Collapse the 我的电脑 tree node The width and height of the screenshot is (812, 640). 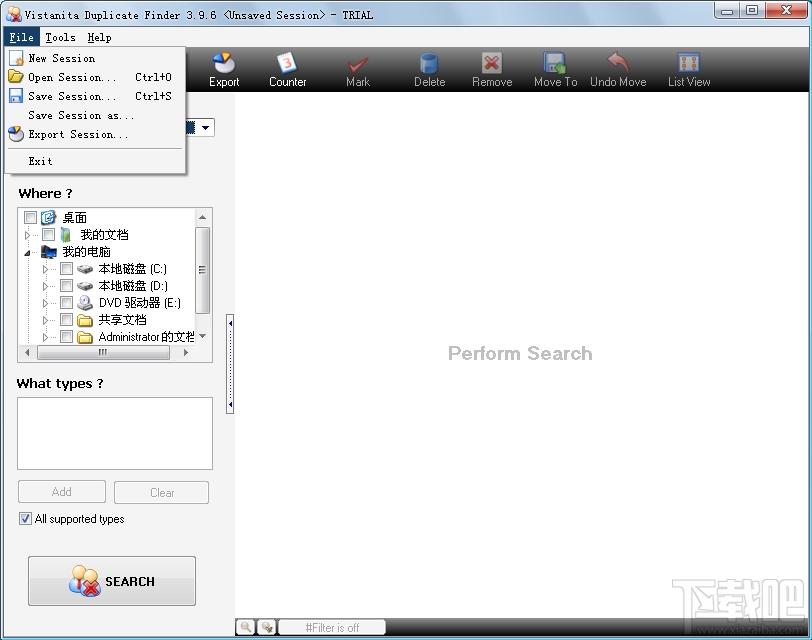pos(27,253)
